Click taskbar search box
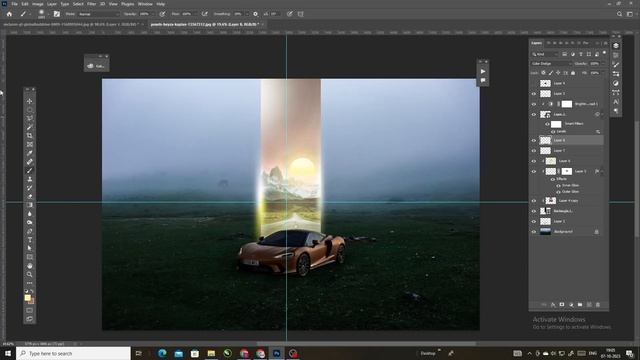Image resolution: width=640 pixels, height=360 pixels. click(73, 353)
